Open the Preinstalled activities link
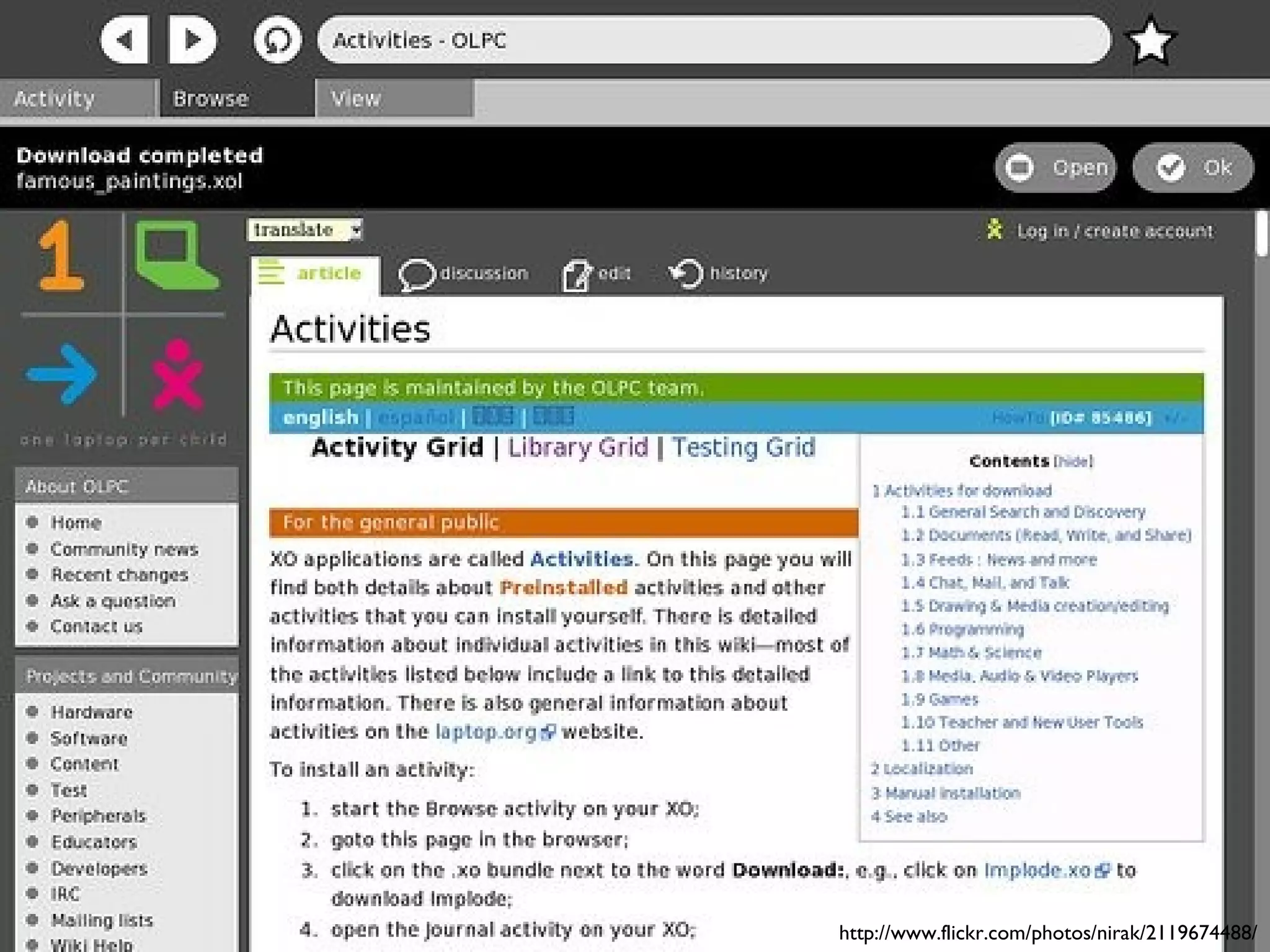 point(564,588)
